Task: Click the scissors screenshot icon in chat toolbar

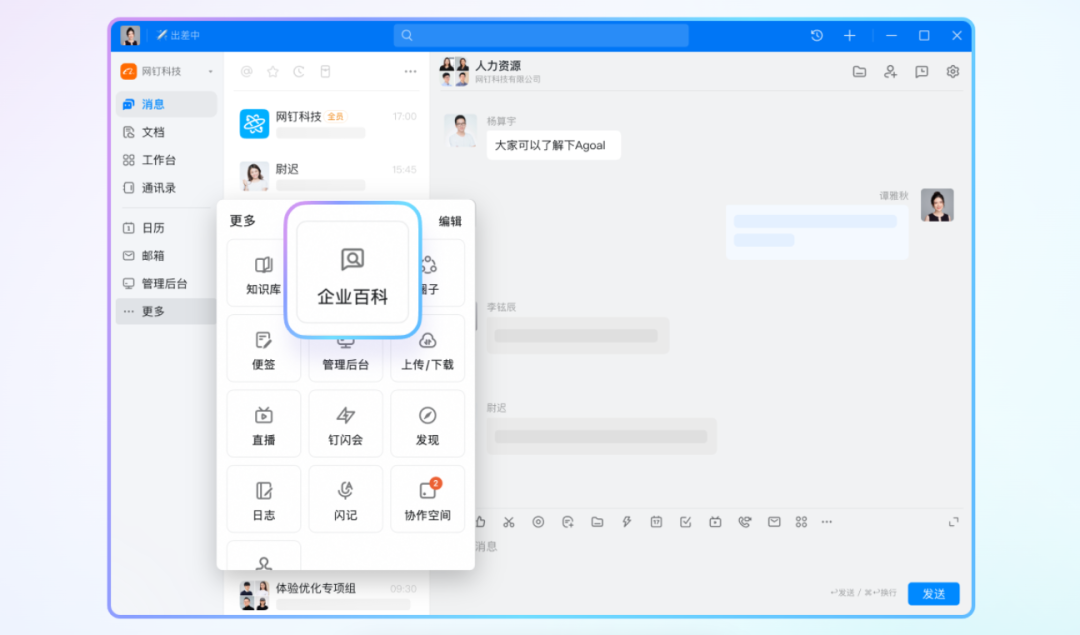Action: click(509, 522)
